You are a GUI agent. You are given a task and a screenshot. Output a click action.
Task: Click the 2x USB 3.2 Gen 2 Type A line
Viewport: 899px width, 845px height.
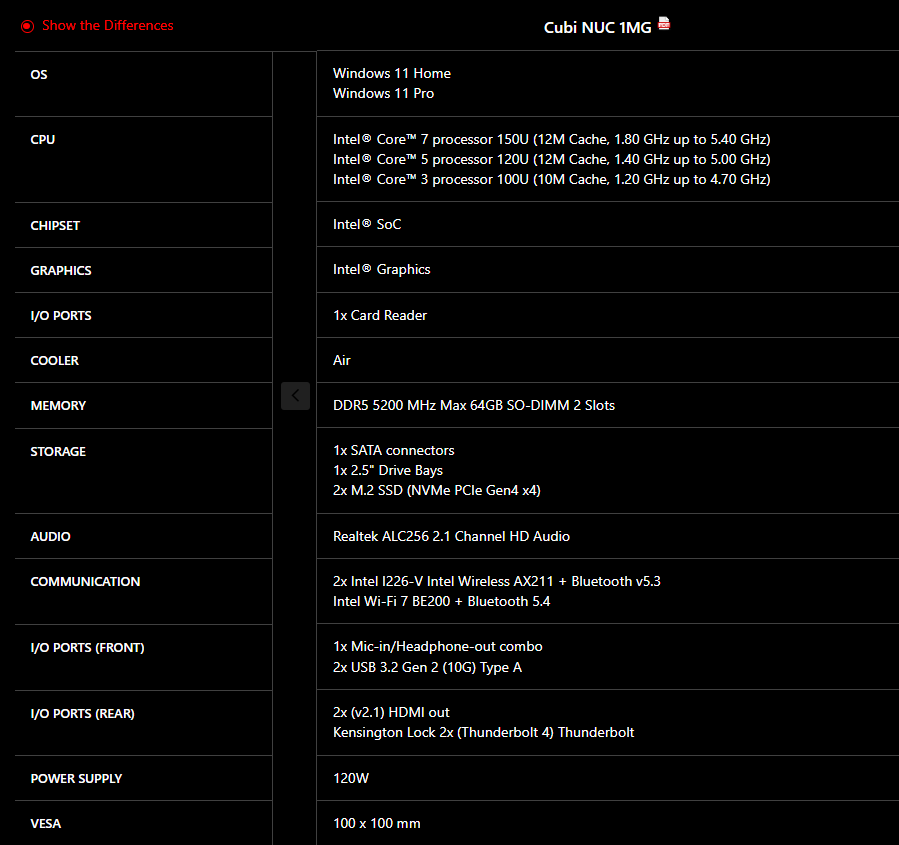427,667
